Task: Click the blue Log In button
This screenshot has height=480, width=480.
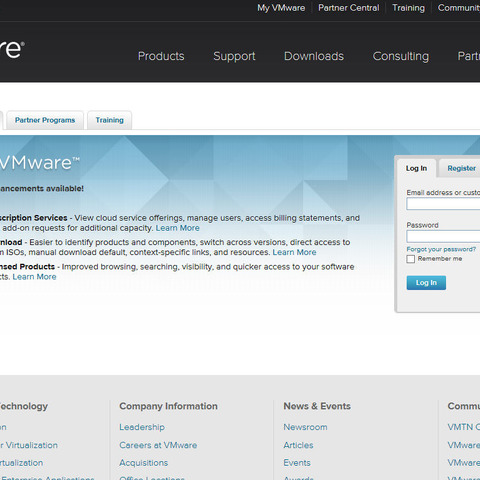Action: point(426,283)
